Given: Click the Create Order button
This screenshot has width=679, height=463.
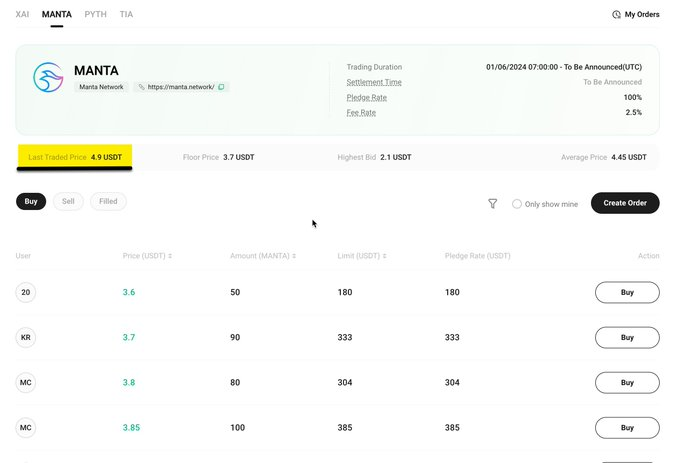Looking at the screenshot, I should [625, 203].
